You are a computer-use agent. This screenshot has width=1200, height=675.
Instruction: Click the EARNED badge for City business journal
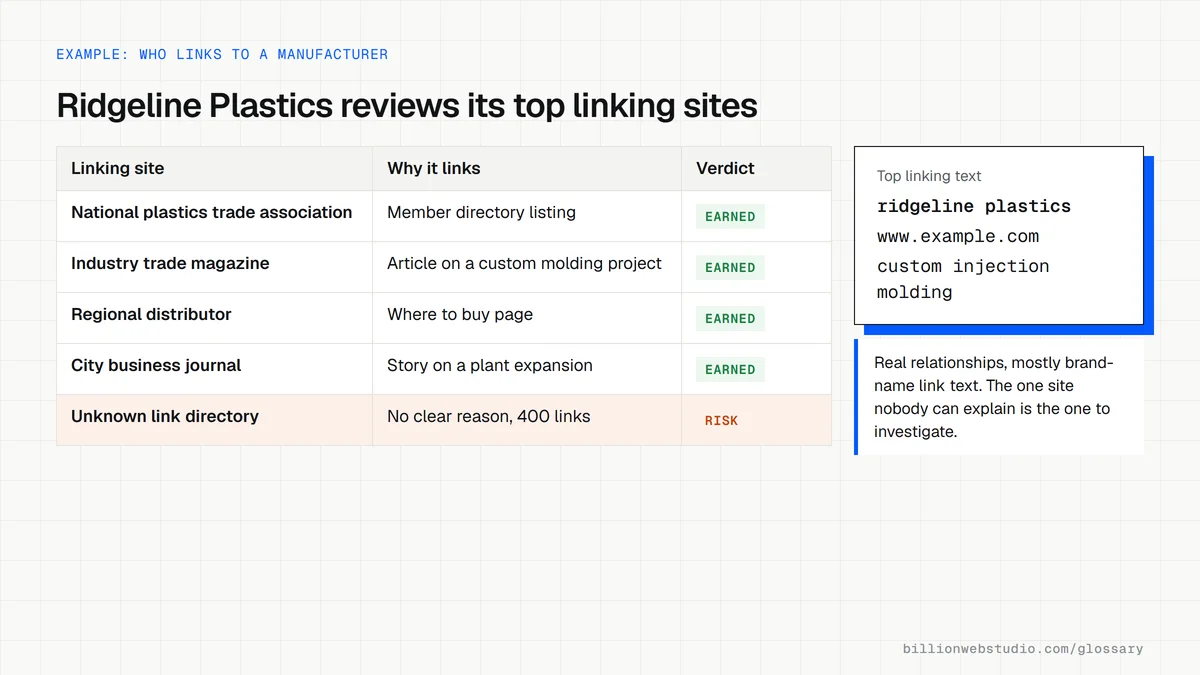coord(730,370)
